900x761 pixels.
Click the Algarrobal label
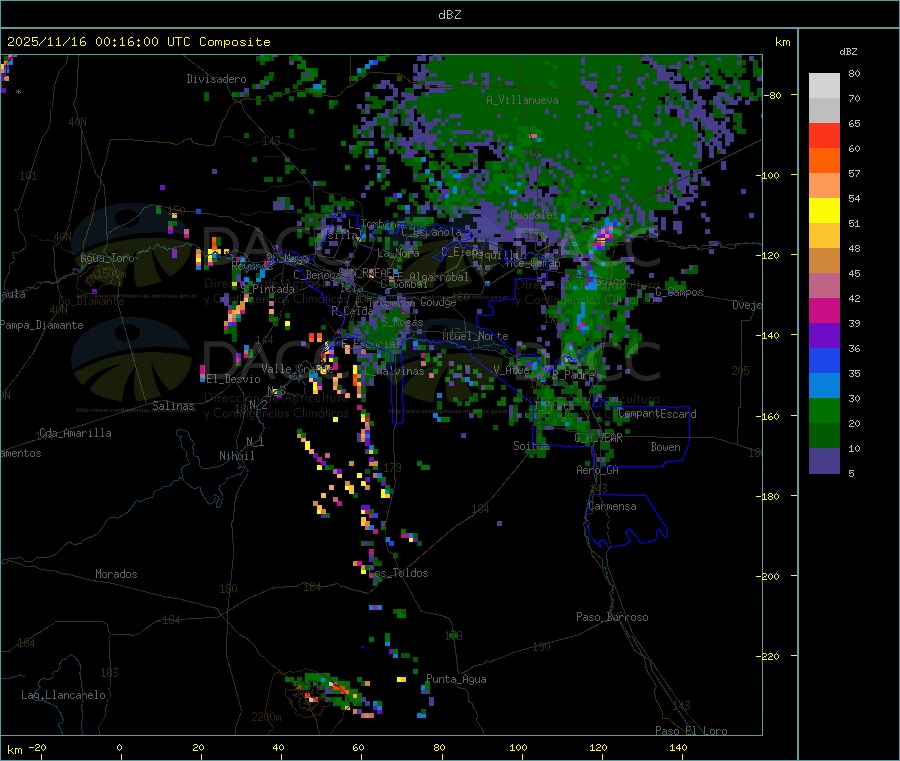click(439, 277)
